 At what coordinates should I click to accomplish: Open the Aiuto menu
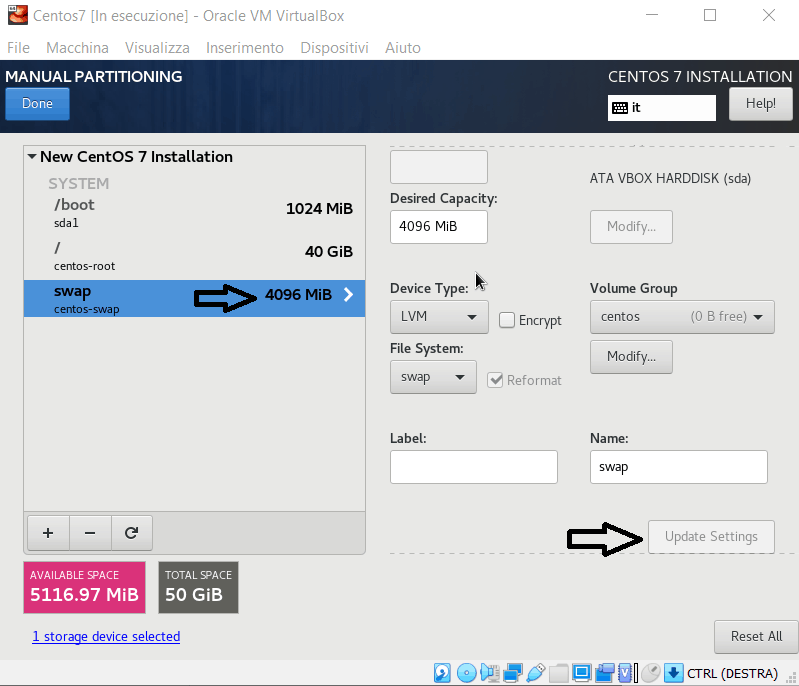tap(403, 48)
